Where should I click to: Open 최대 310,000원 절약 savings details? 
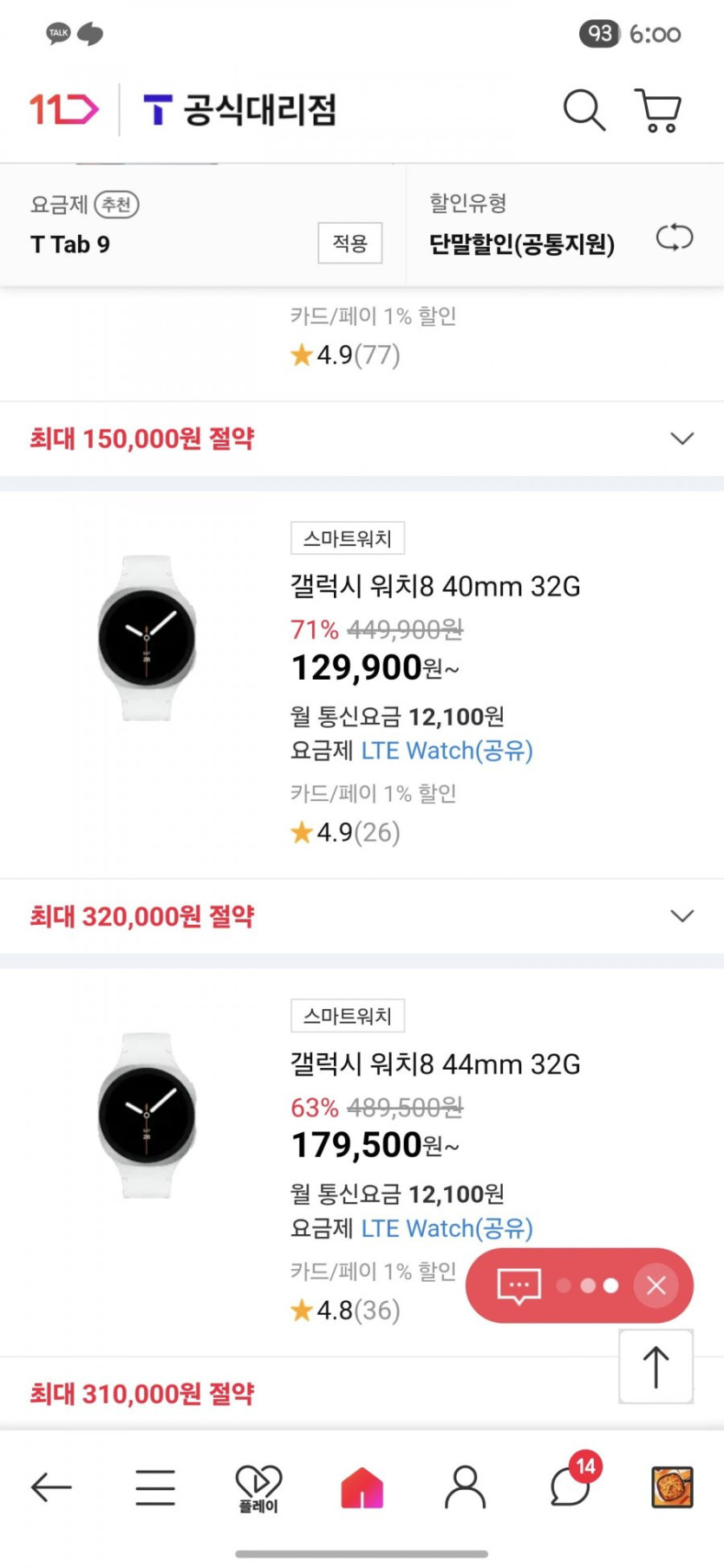(x=142, y=1394)
